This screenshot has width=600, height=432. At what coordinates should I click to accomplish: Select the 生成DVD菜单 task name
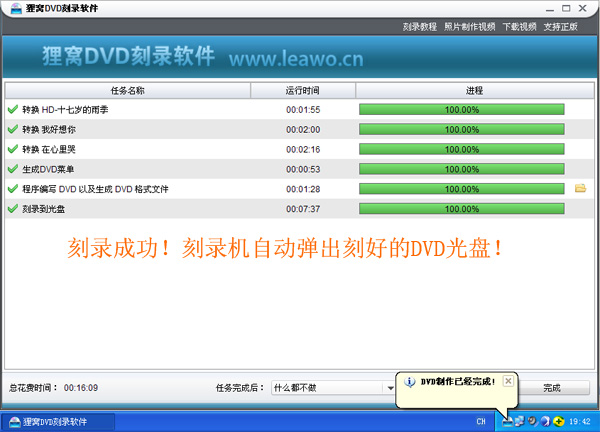[48, 170]
